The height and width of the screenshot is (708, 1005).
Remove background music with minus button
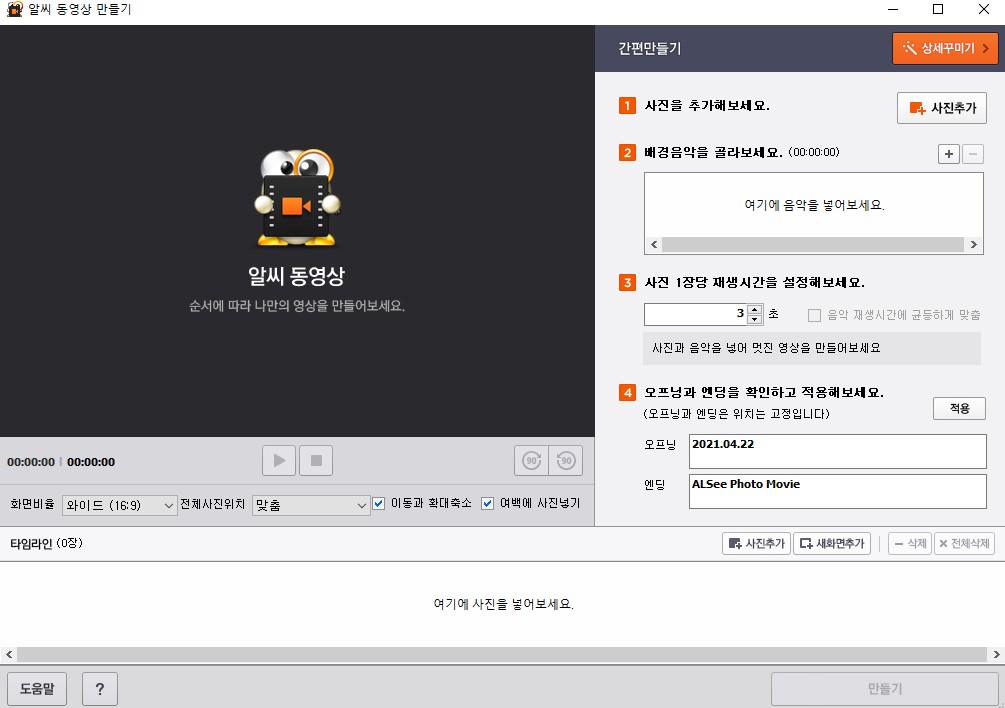tap(973, 154)
